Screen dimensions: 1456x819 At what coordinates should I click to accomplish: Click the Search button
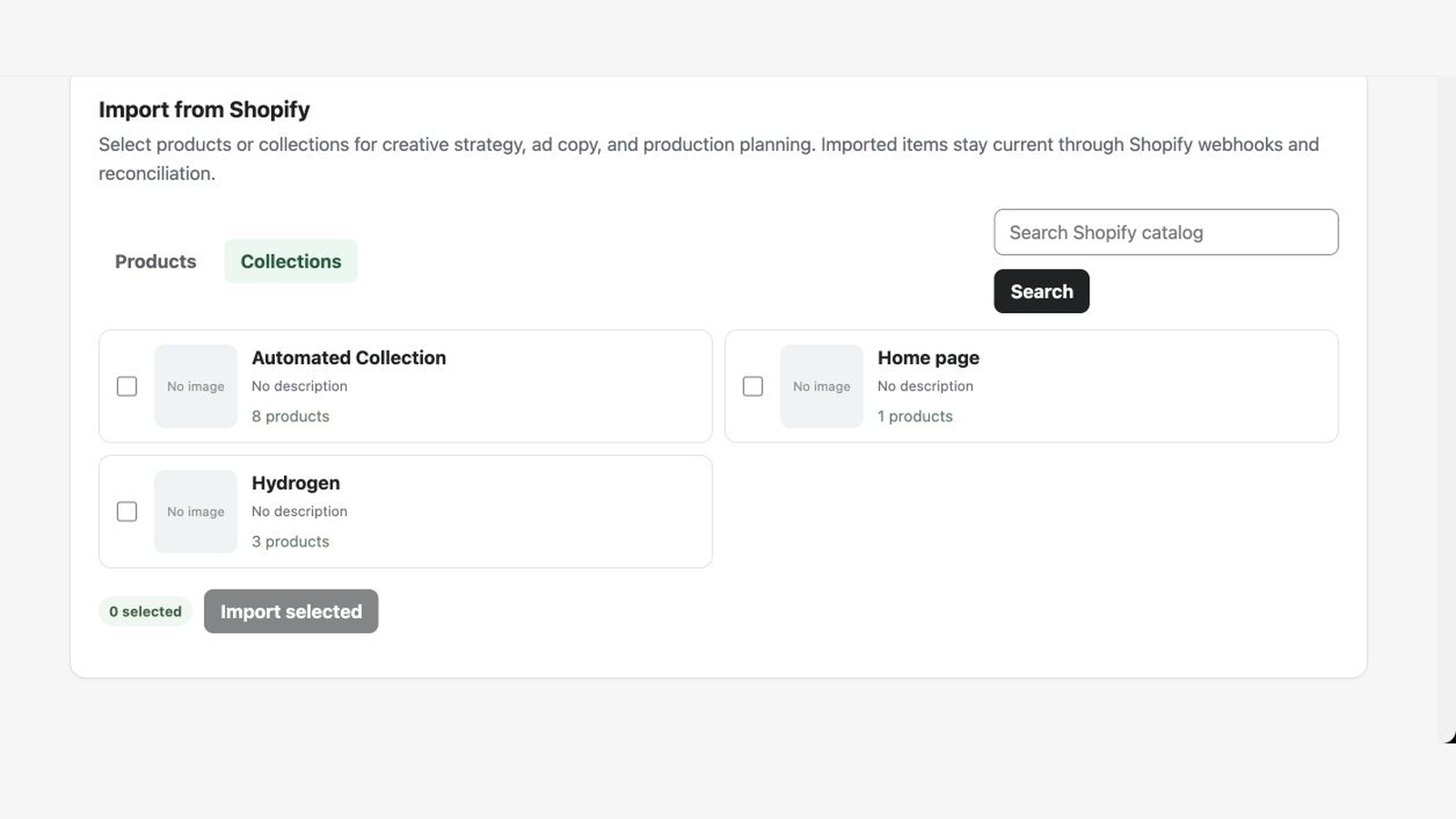pyautogui.click(x=1042, y=291)
